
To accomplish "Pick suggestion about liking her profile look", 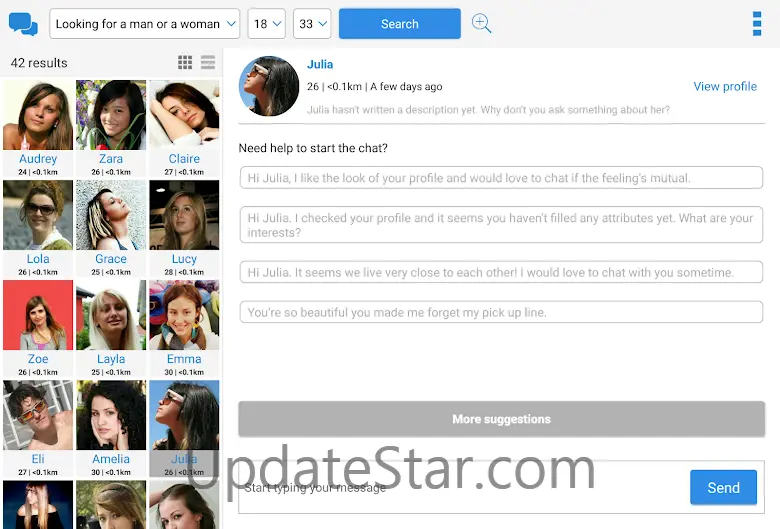I will tap(501, 178).
